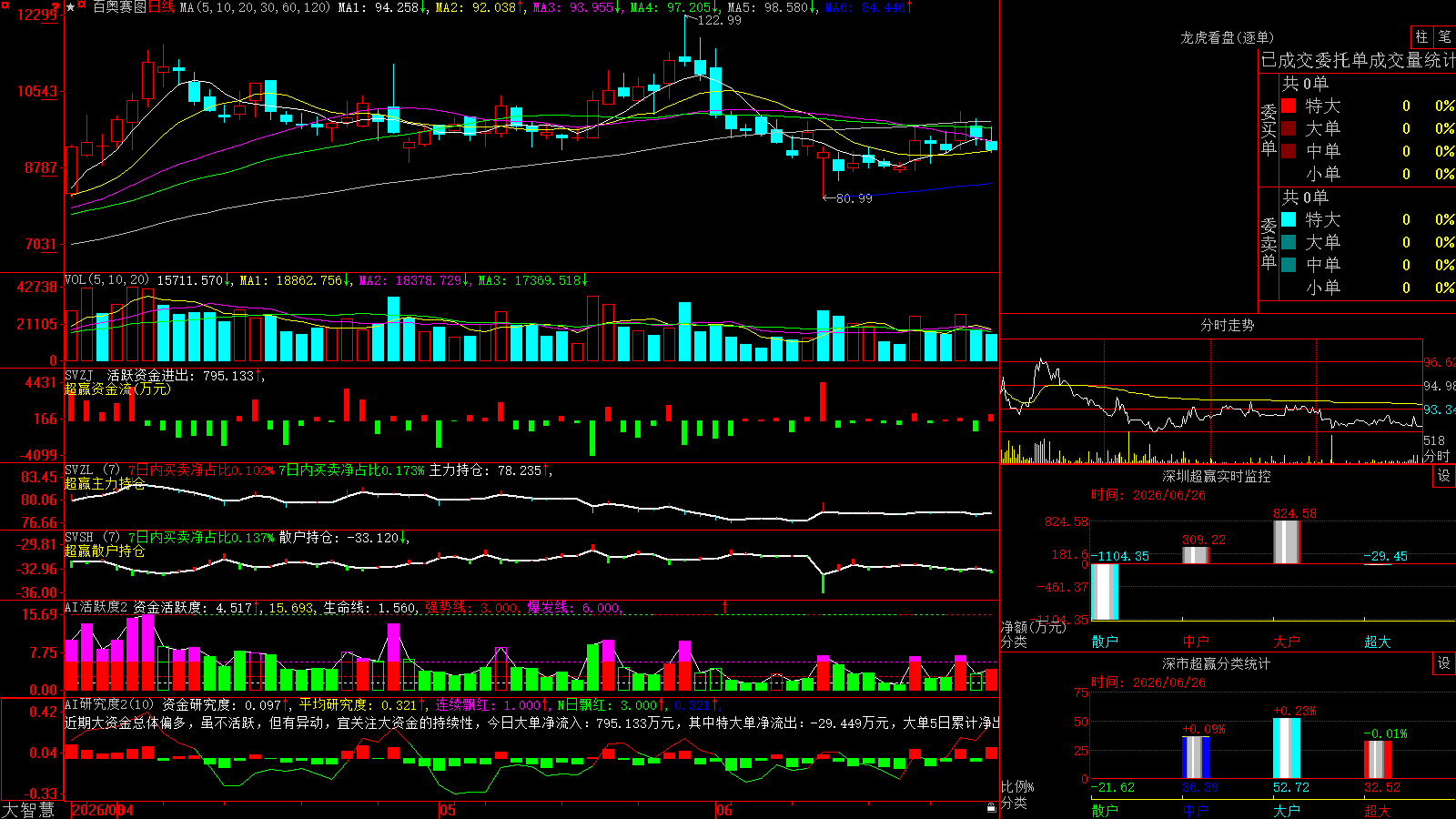The width and height of the screenshot is (1456, 819).
Task: Click the VOL(5,10,20) indicator label
Action: click(x=107, y=280)
